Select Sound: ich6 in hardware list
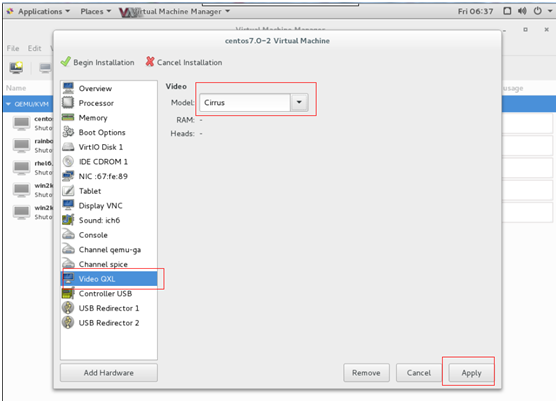Viewport: 558px width, 403px height. [109, 220]
